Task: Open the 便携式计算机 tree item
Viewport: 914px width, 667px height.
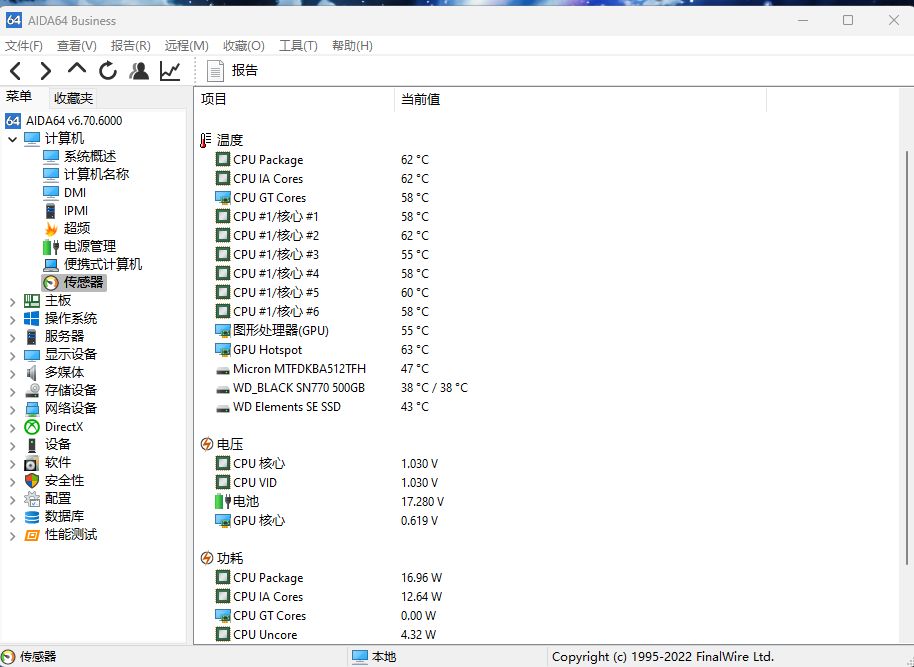Action: click(92, 265)
